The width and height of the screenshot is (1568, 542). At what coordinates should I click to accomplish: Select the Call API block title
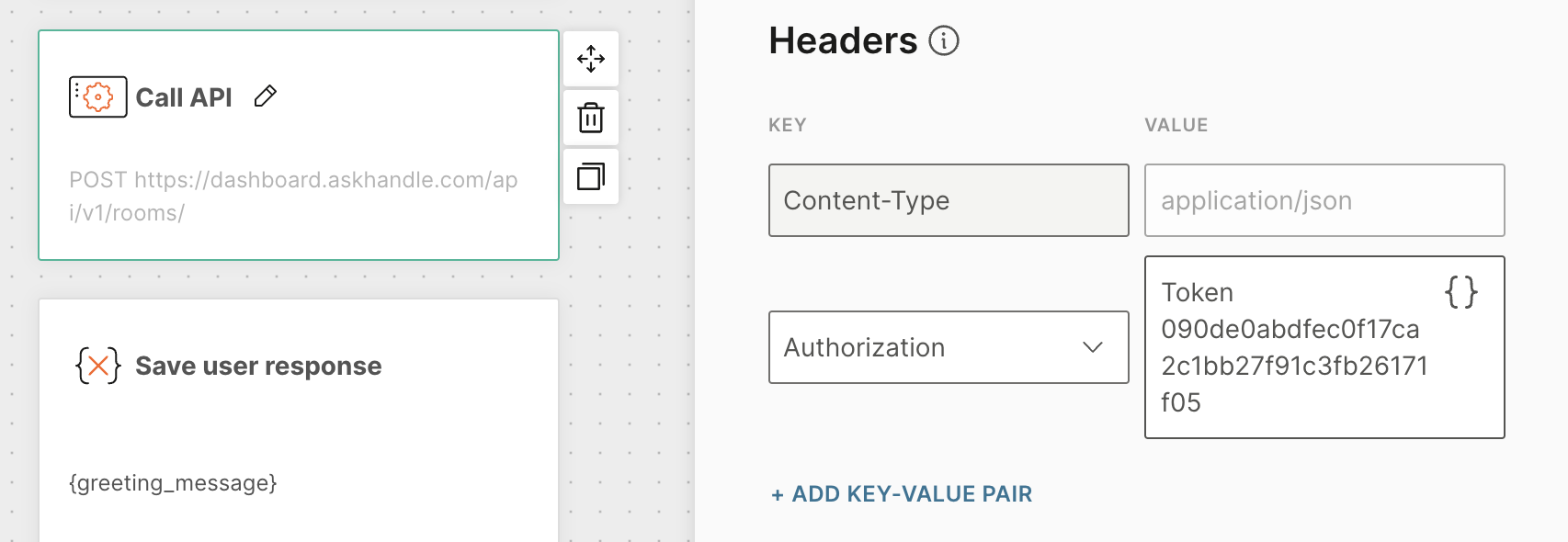click(x=184, y=97)
